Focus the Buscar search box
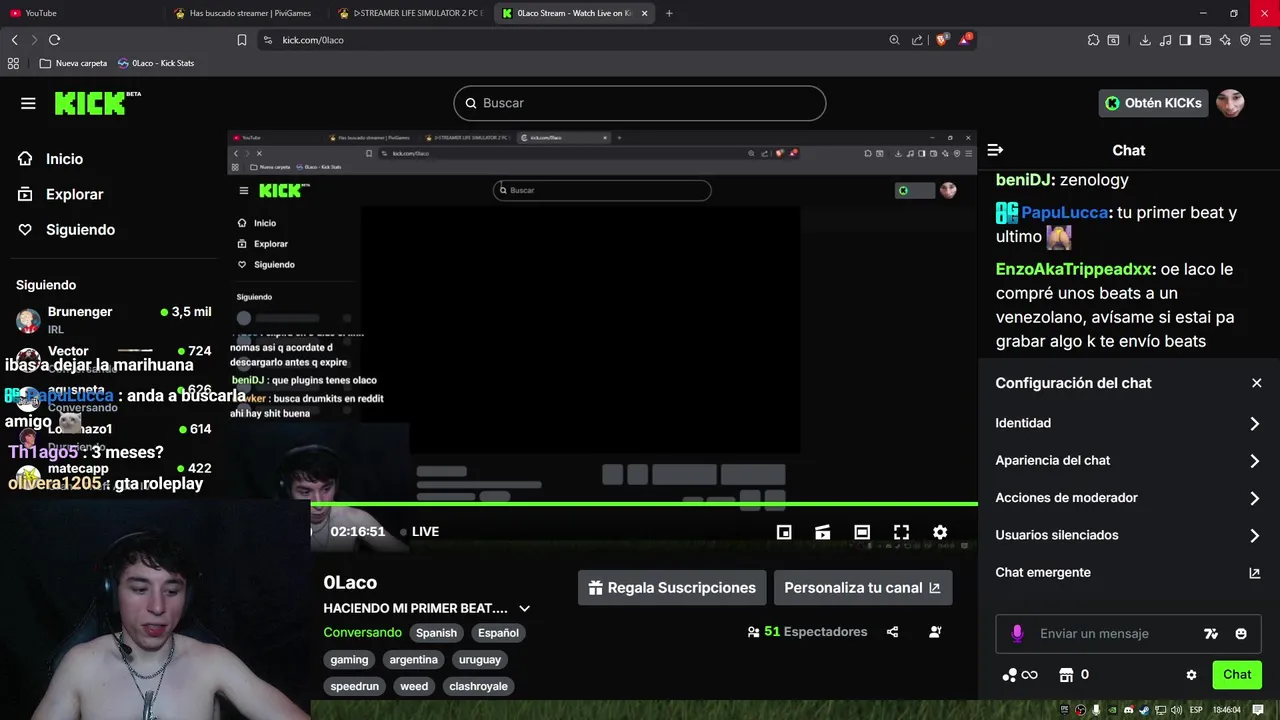Viewport: 1280px width, 720px height. coord(640,103)
